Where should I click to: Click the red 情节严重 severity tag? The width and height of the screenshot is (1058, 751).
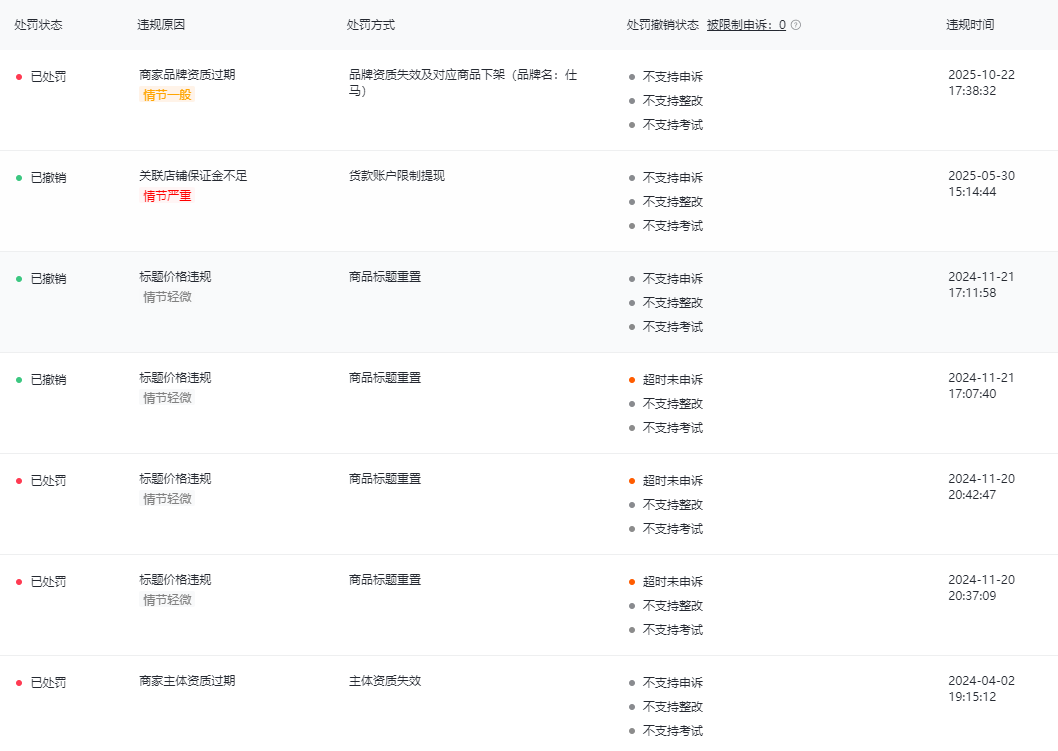point(167,196)
